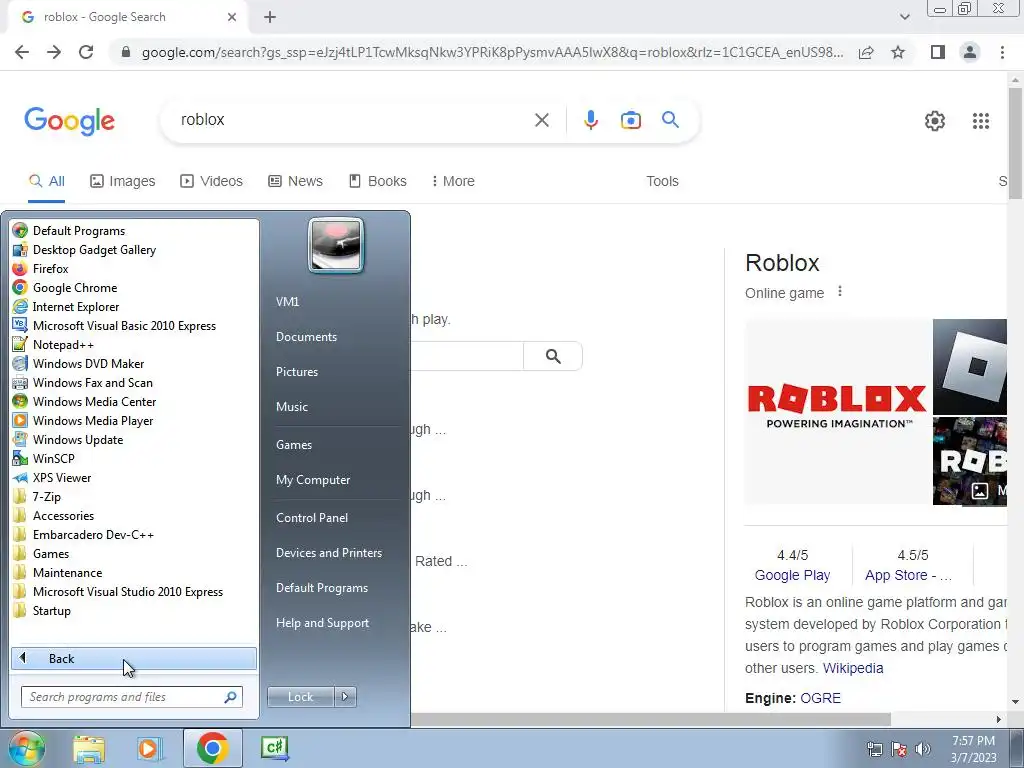Open My Computer from the Start menu
Image resolution: width=1024 pixels, height=768 pixels.
point(313,480)
